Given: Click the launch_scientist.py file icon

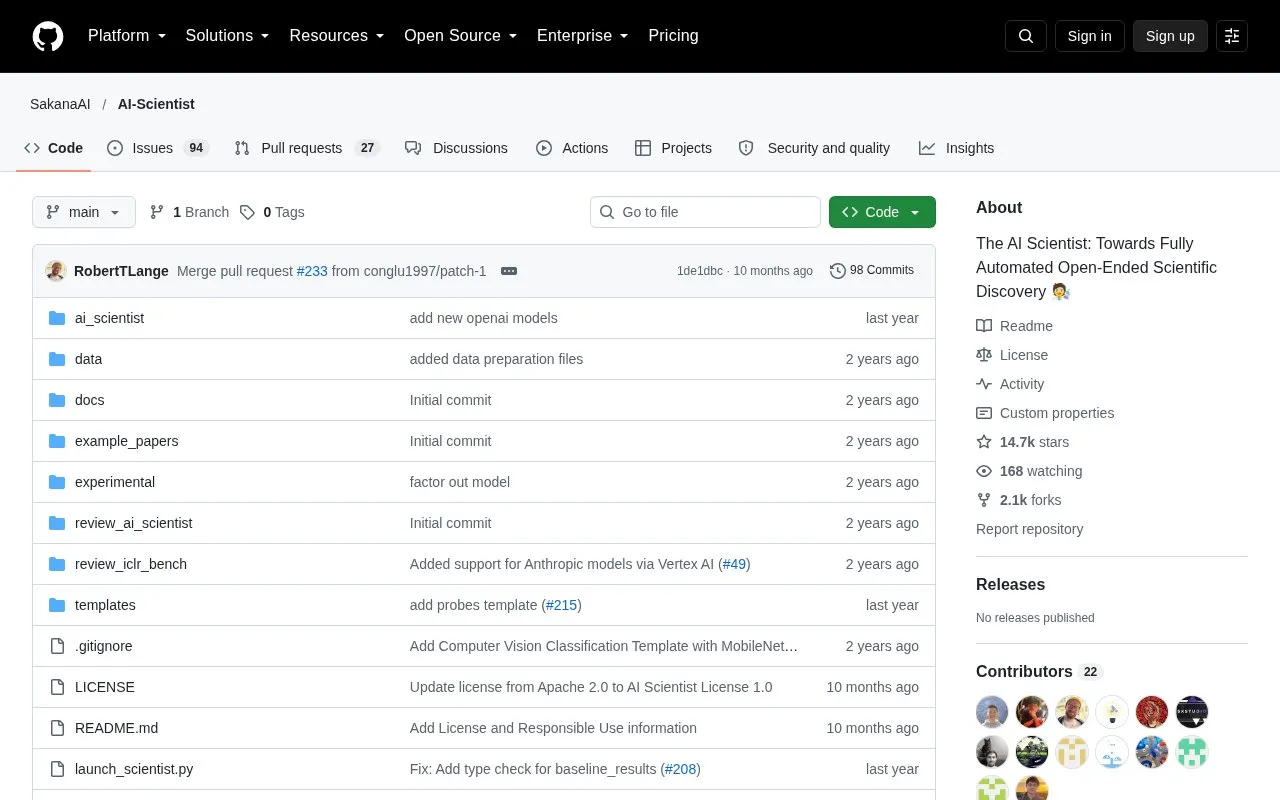Looking at the screenshot, I should point(57,769).
